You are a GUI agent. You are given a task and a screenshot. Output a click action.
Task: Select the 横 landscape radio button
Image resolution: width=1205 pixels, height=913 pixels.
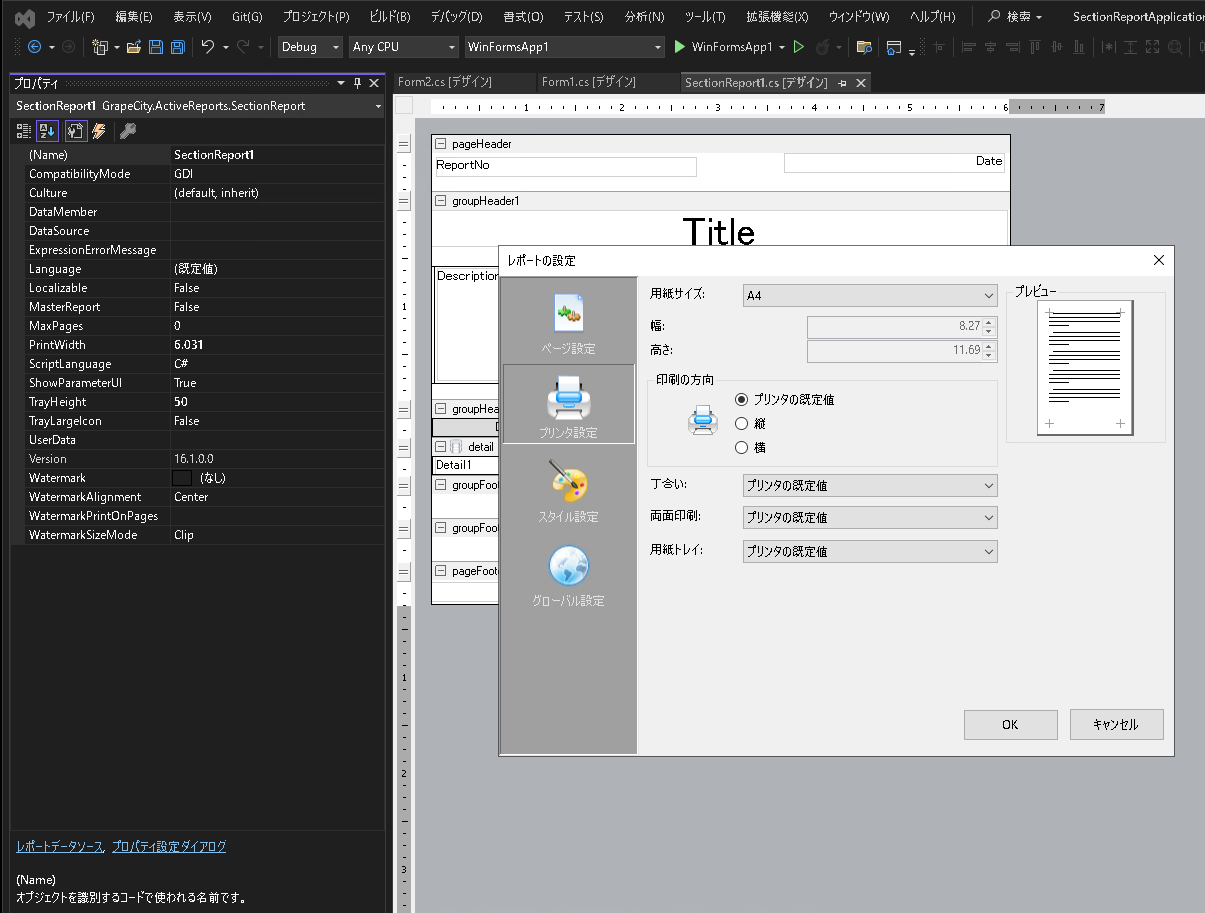point(742,447)
